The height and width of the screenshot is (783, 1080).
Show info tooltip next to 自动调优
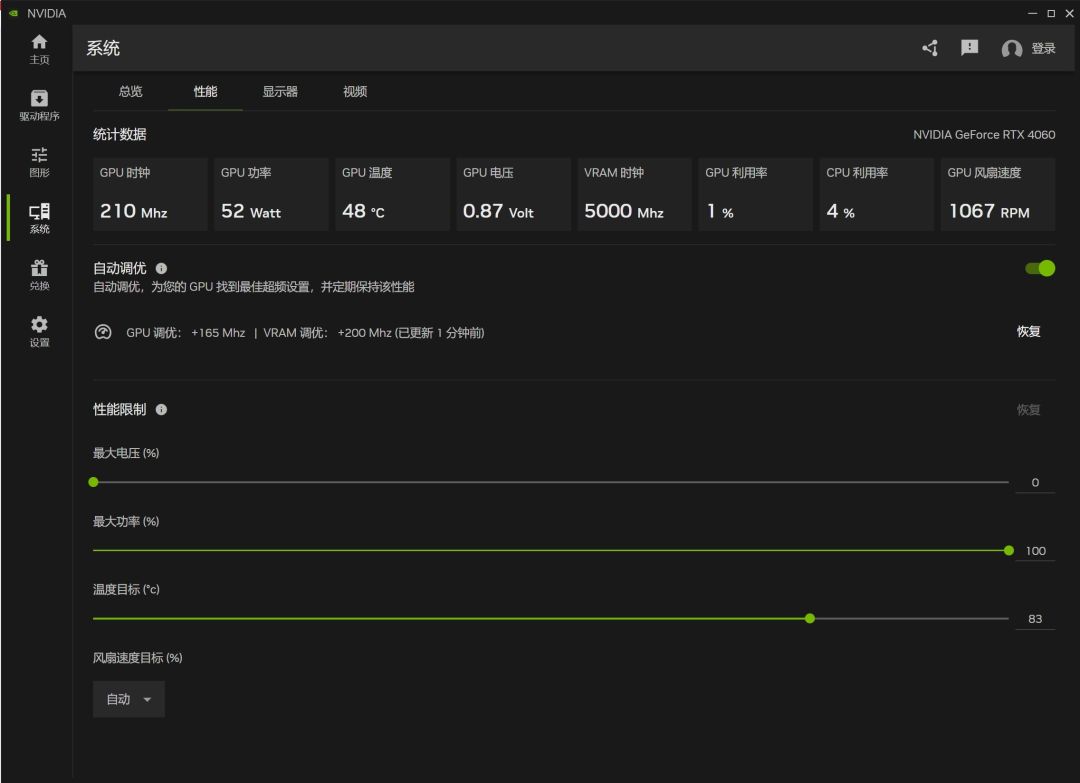click(x=162, y=269)
